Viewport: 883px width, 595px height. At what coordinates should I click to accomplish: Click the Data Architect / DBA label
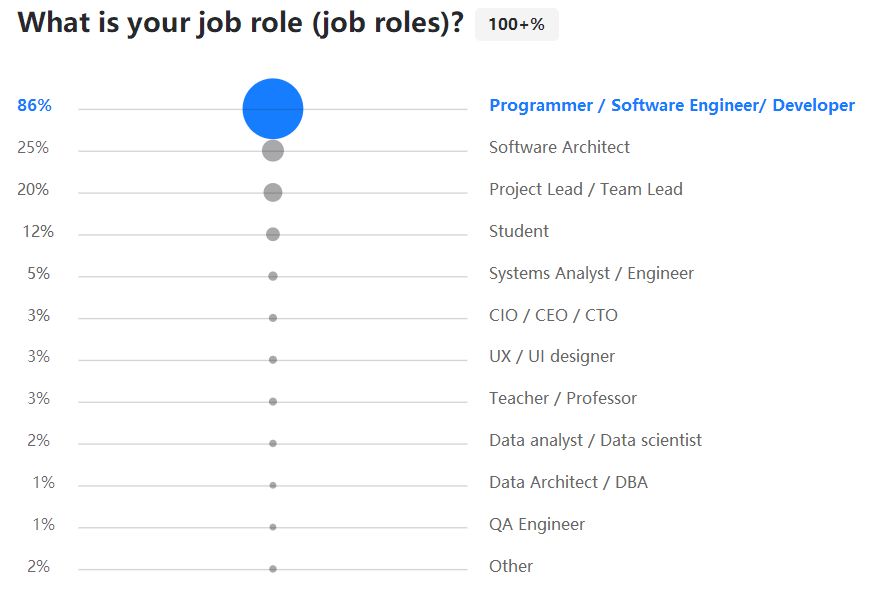(x=568, y=482)
